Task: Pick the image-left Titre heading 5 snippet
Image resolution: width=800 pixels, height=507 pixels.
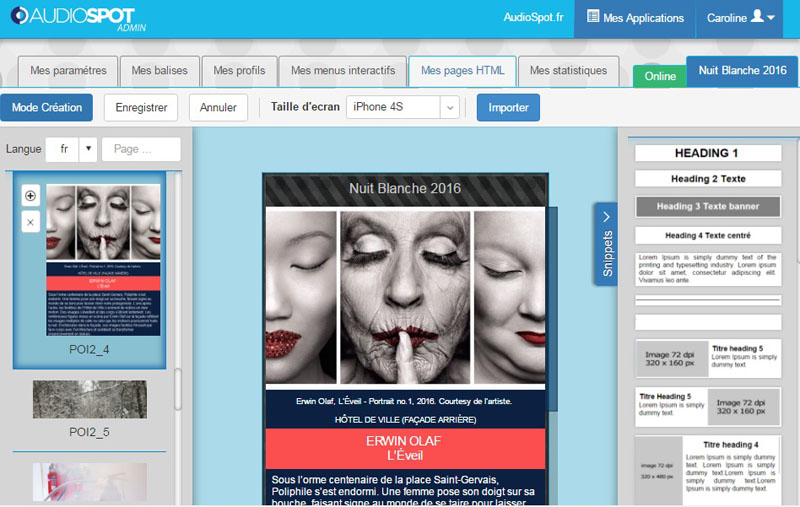Action: click(708, 359)
